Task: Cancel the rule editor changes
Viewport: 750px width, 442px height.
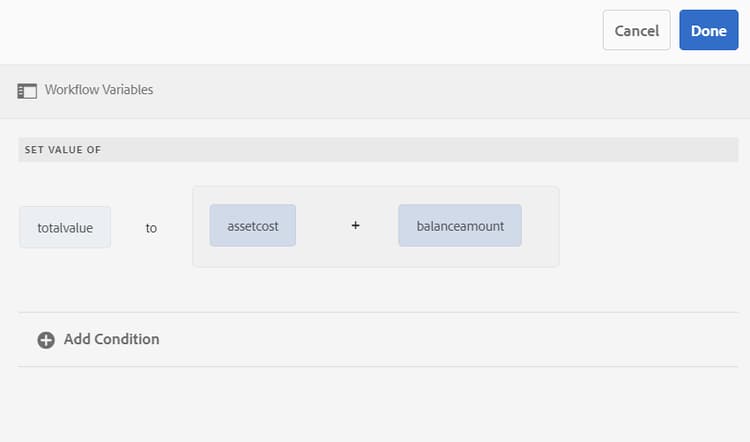Action: click(x=636, y=31)
